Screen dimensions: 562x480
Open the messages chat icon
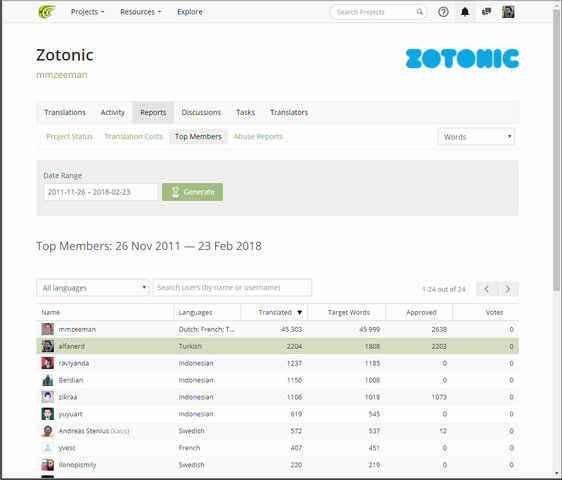click(486, 12)
